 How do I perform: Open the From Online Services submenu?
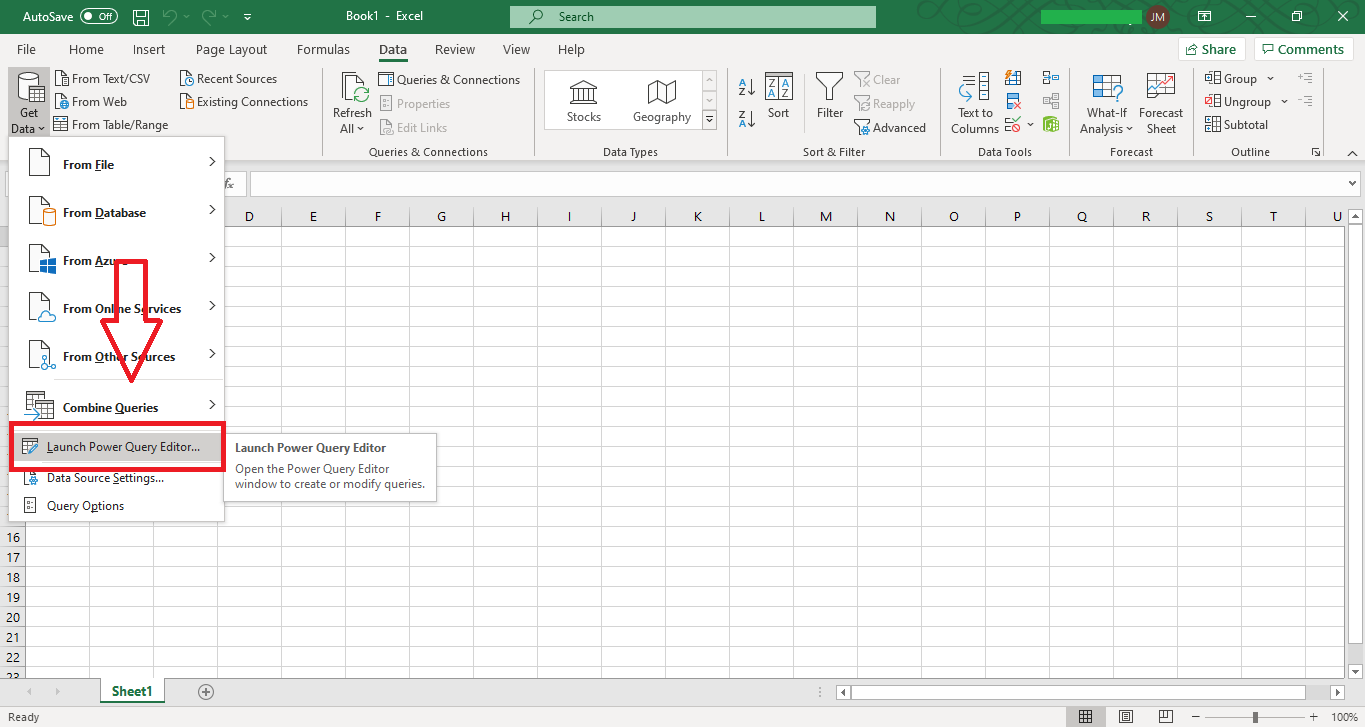tap(117, 308)
